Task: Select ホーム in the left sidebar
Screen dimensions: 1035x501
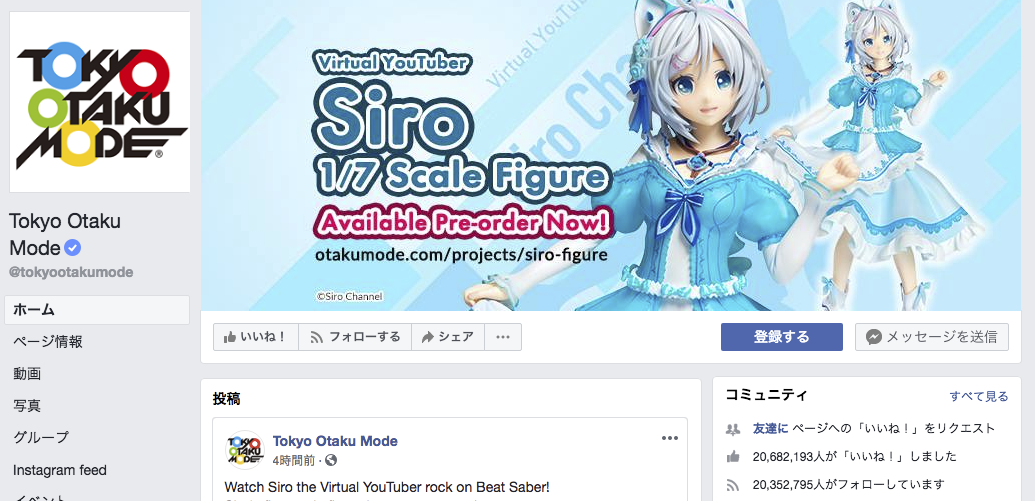Action: coord(97,310)
